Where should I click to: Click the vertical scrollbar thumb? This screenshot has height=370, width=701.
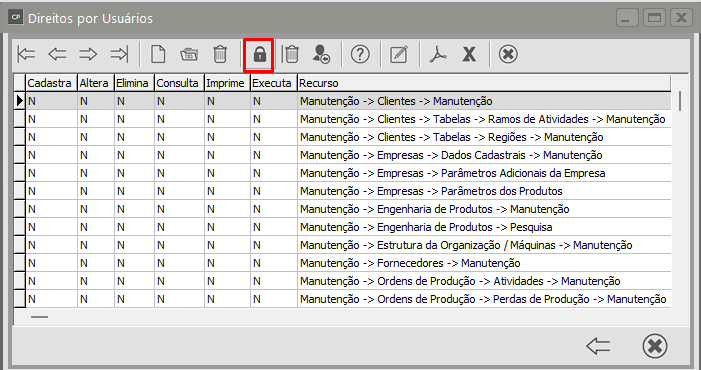tap(680, 101)
